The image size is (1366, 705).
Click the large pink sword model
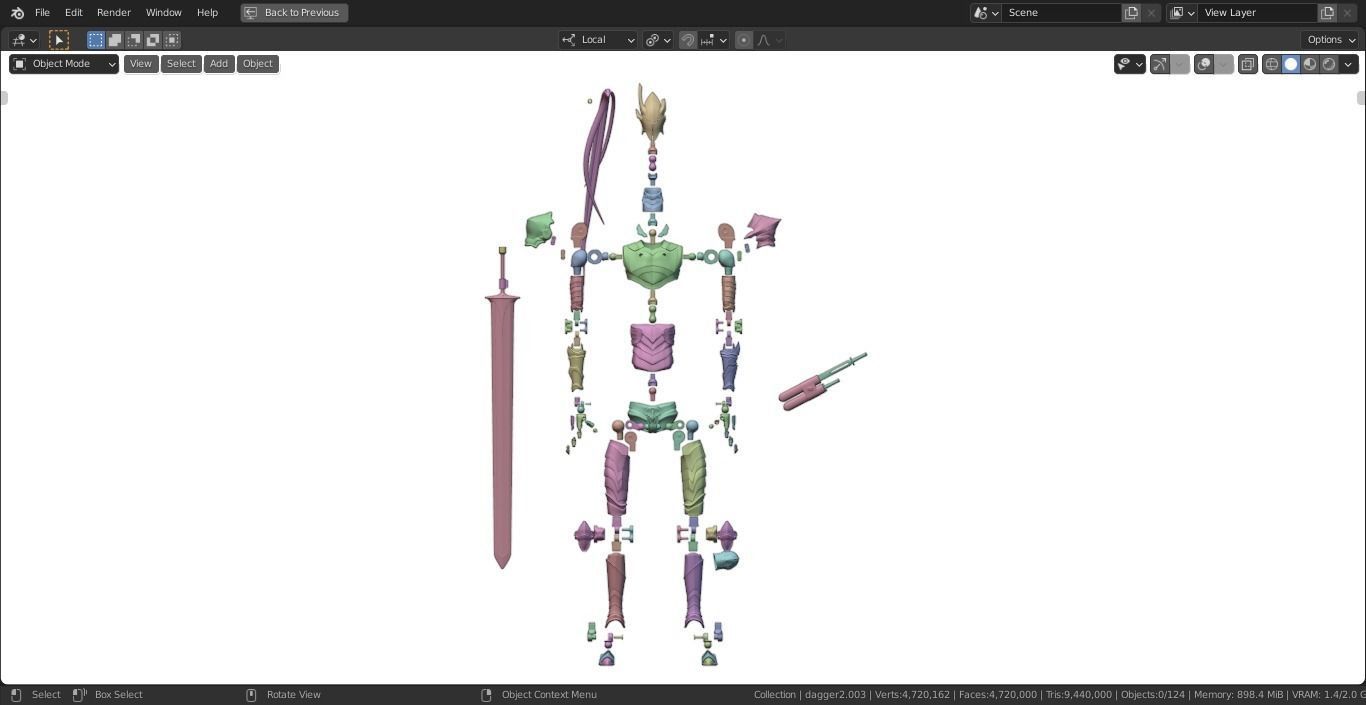pos(502,430)
